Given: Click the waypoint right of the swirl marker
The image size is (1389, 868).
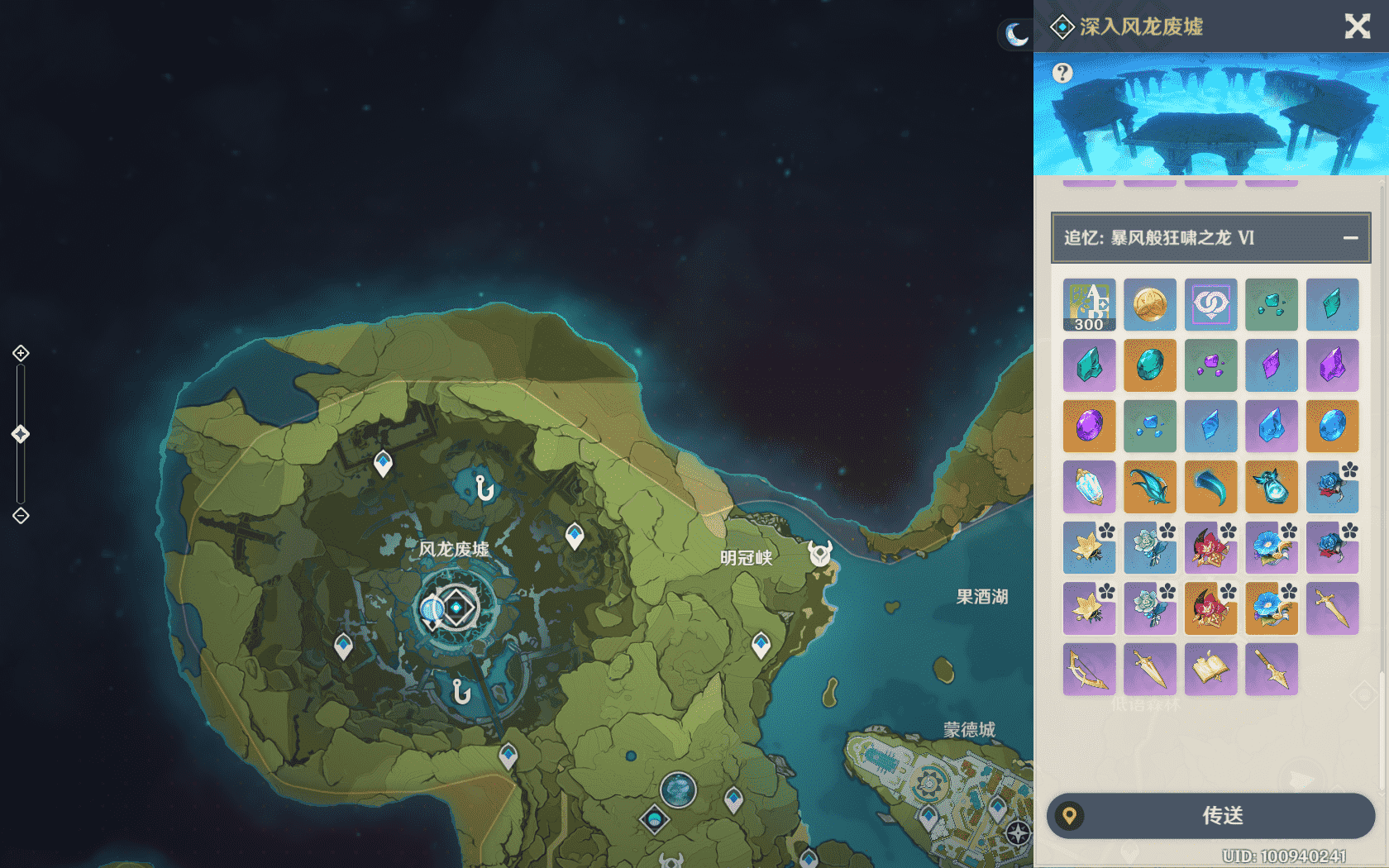Looking at the screenshot, I should 733,799.
